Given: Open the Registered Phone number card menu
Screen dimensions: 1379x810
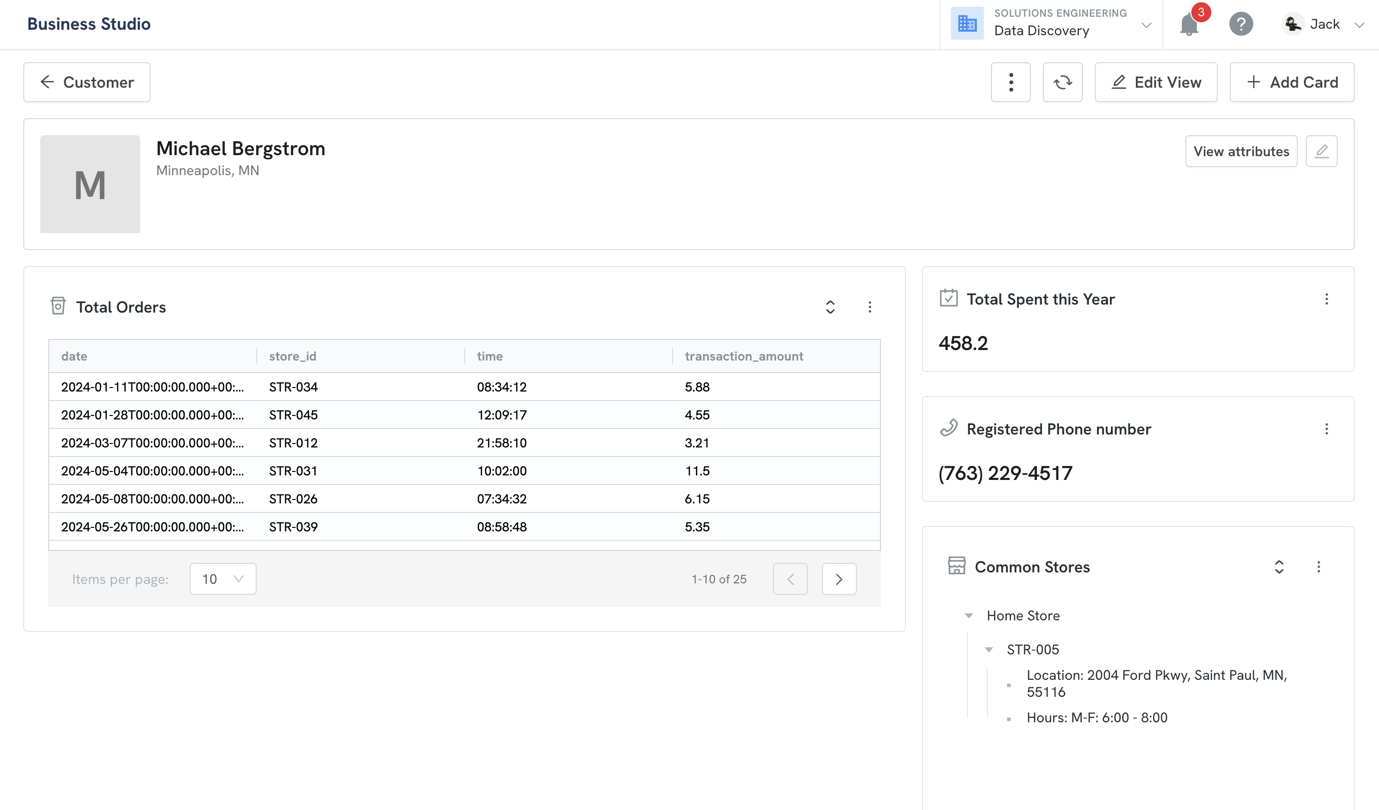Looking at the screenshot, I should (1327, 429).
